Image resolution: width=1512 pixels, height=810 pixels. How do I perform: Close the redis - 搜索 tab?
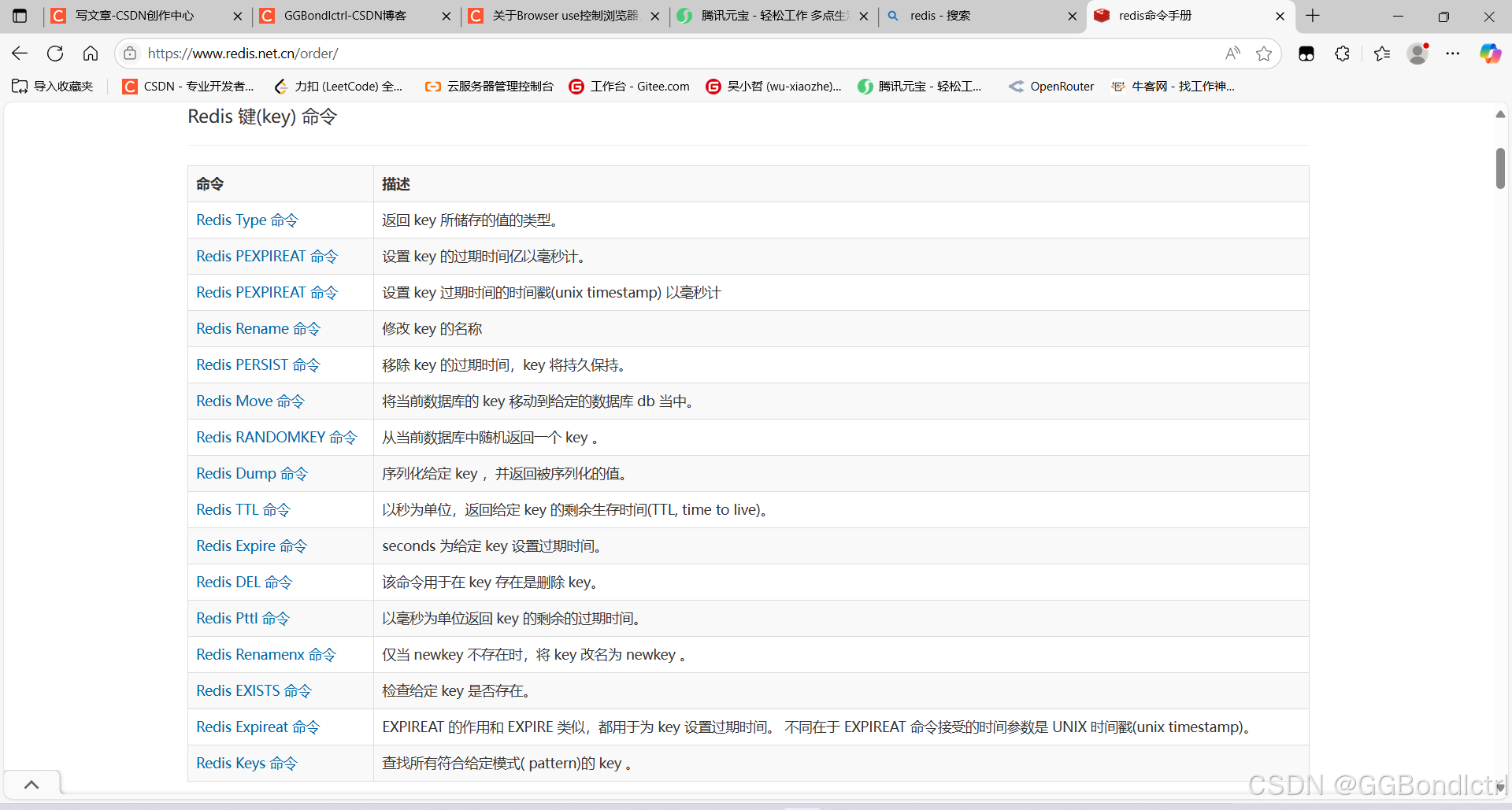1072,16
